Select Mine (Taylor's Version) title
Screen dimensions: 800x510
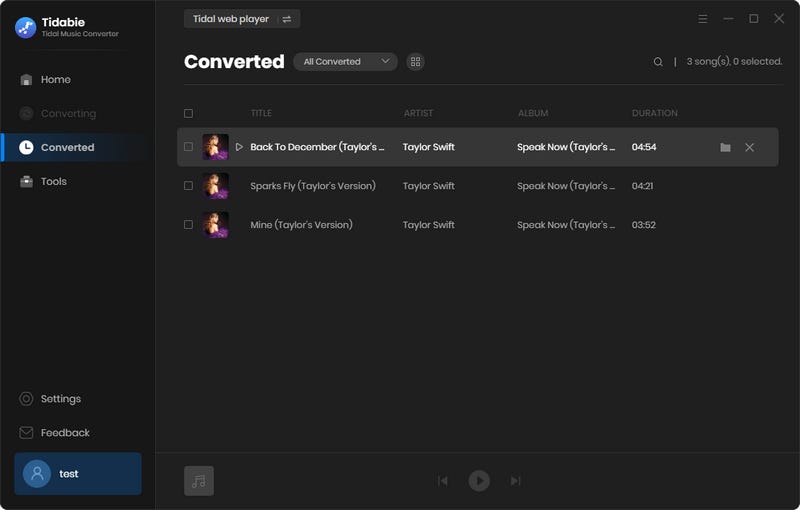pyautogui.click(x=301, y=225)
